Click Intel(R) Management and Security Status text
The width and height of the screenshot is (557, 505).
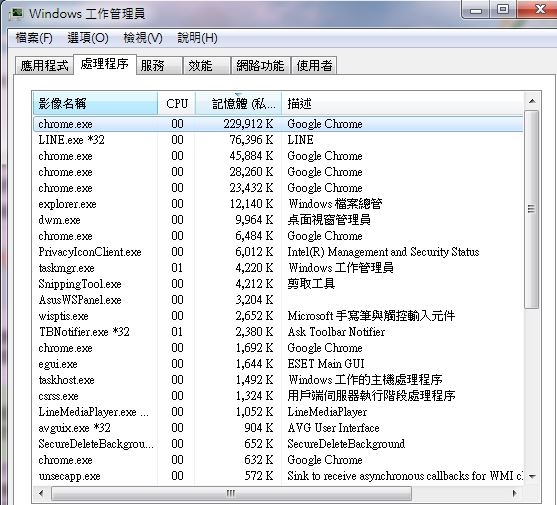click(383, 252)
